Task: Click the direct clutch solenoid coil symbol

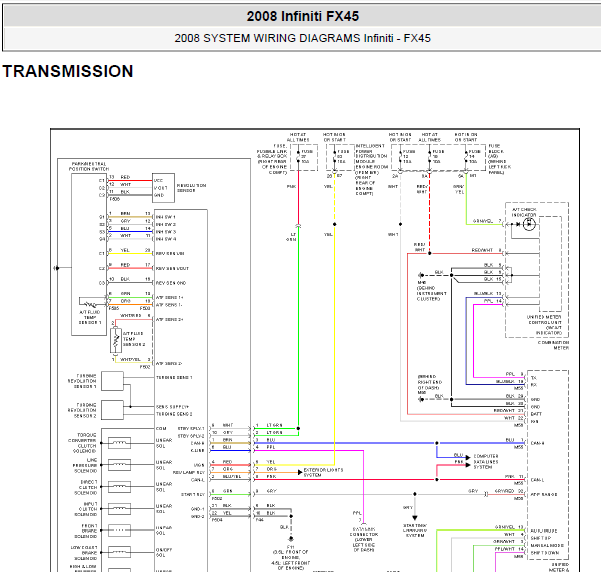Action: click(119, 487)
